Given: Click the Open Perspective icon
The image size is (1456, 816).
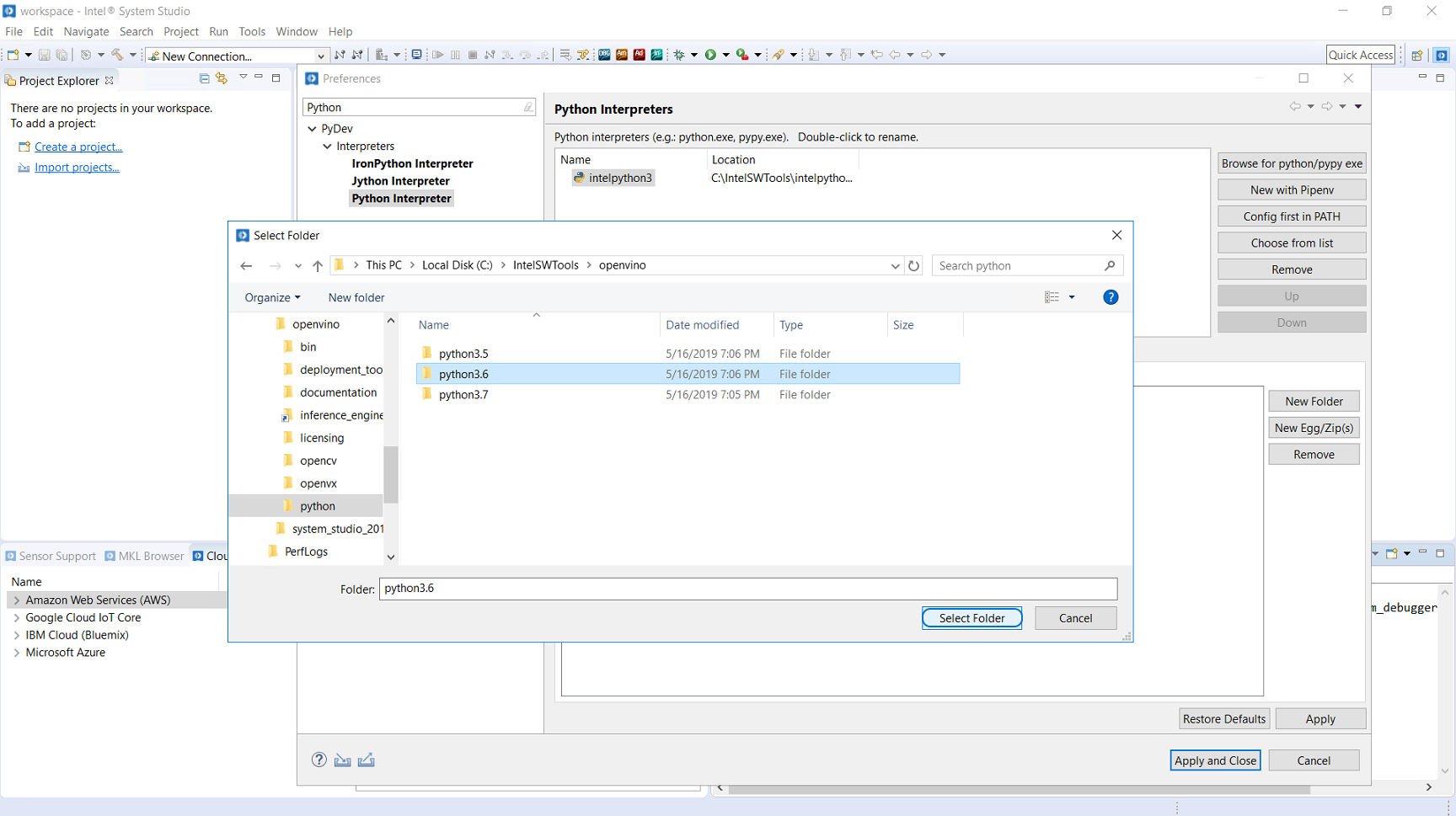Looking at the screenshot, I should 1417,55.
